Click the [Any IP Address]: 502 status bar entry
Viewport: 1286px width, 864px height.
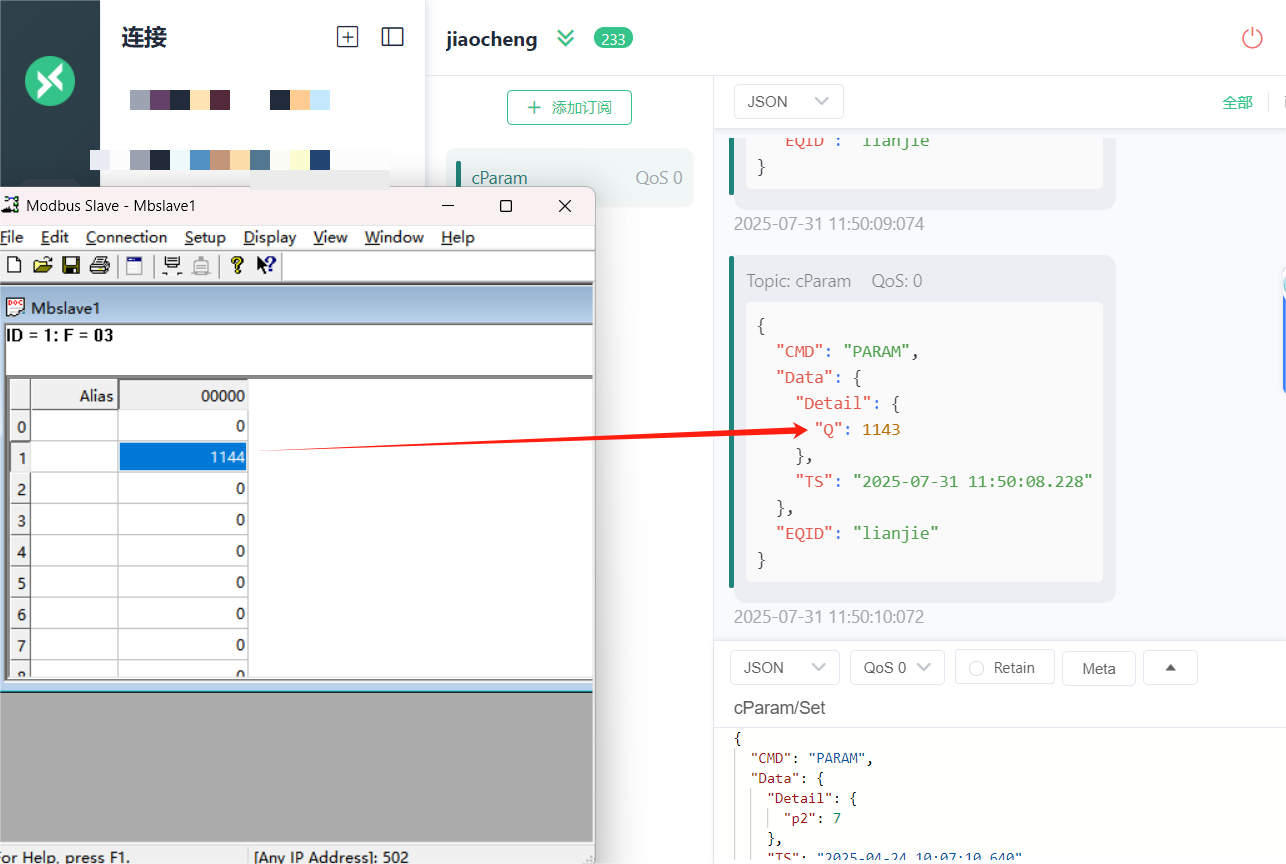[331, 856]
